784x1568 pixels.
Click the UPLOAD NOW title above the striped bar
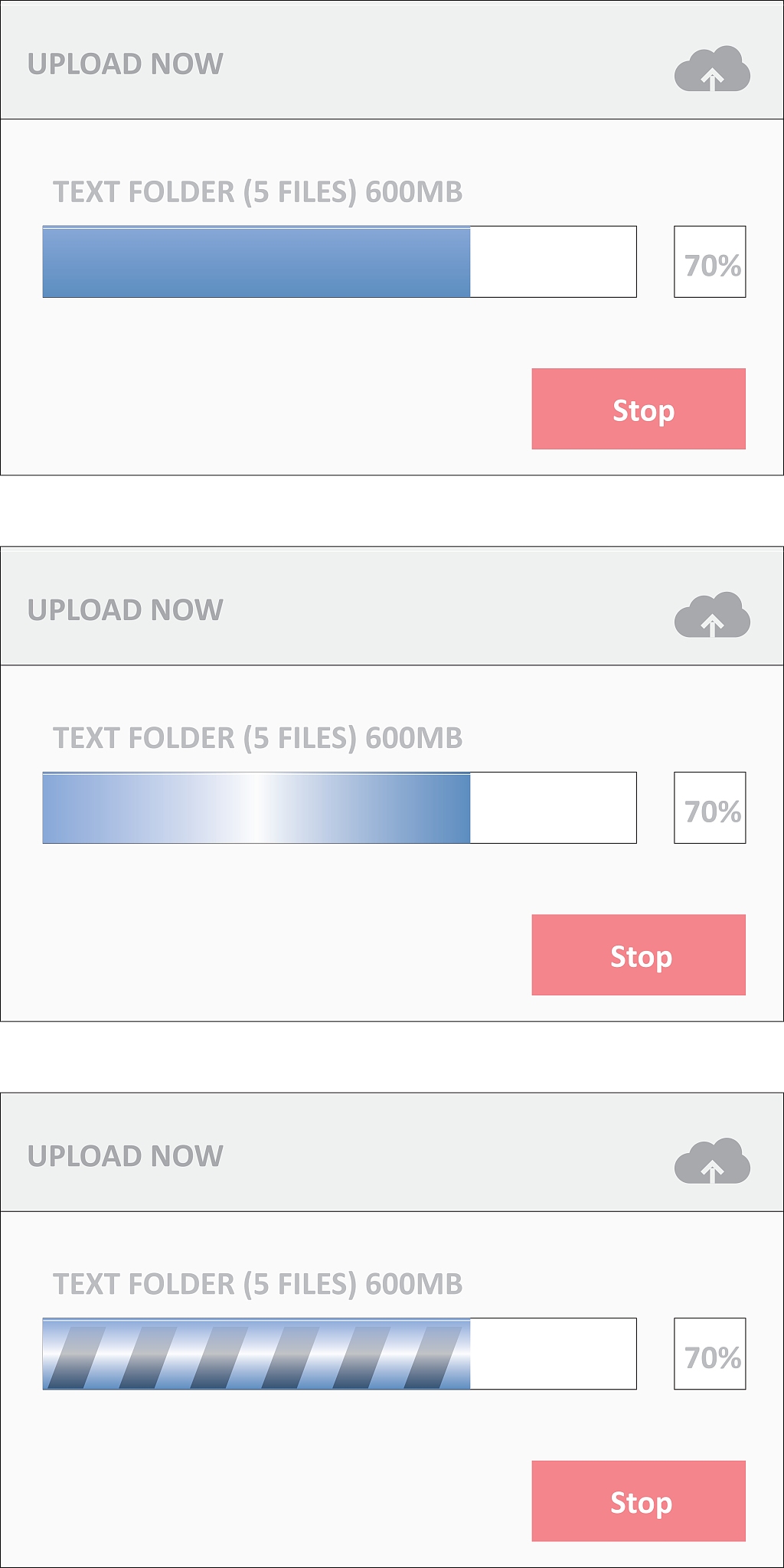[x=126, y=1156]
